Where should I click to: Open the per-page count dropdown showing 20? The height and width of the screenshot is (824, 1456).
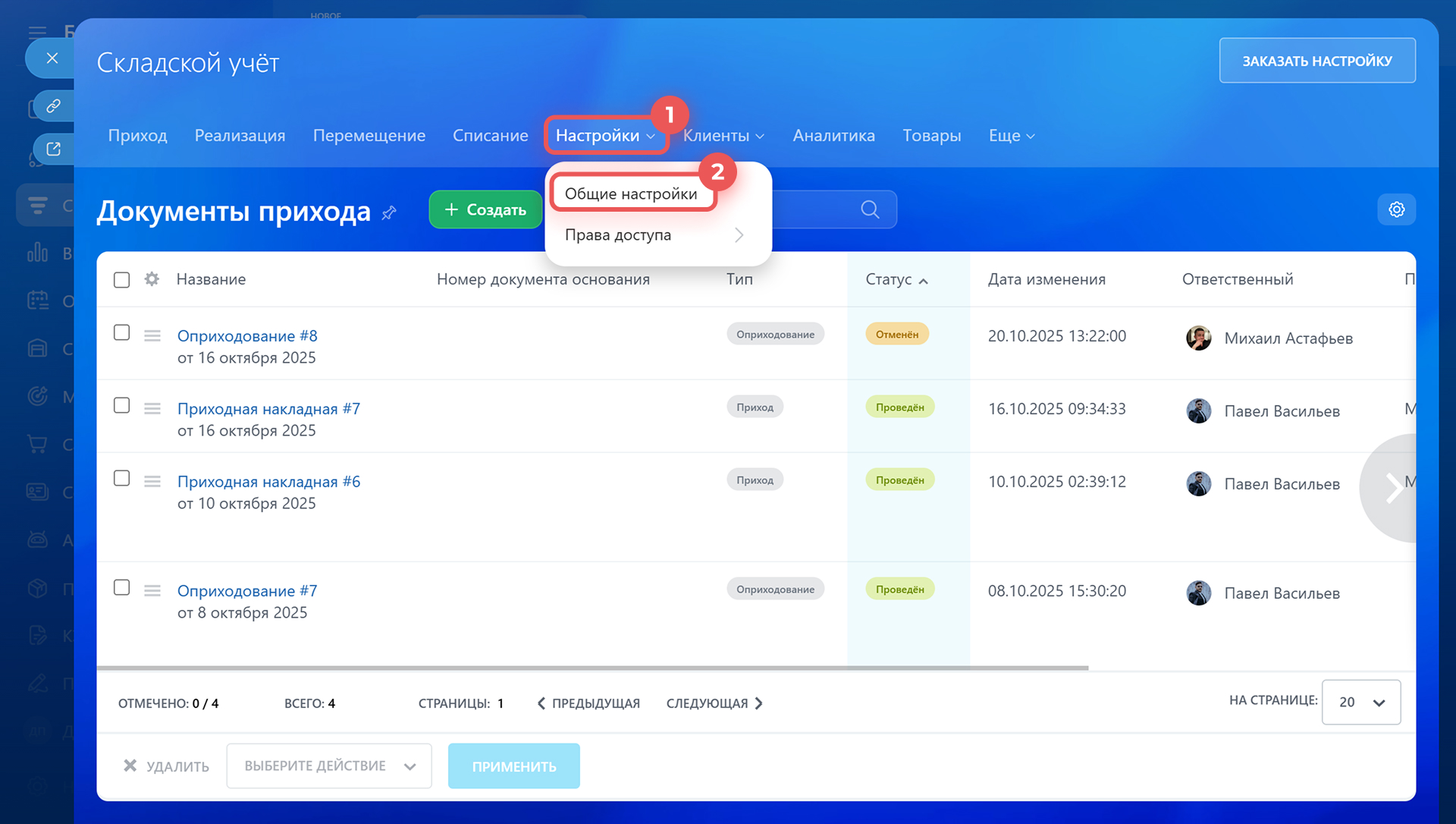[1360, 703]
